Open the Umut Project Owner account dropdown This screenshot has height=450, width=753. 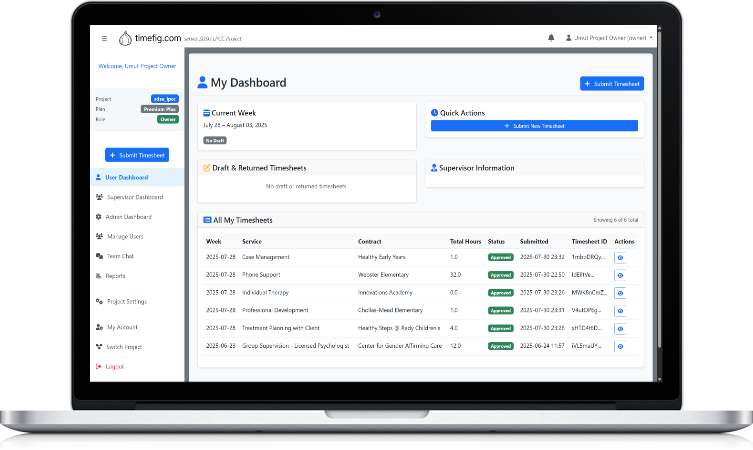(x=608, y=38)
